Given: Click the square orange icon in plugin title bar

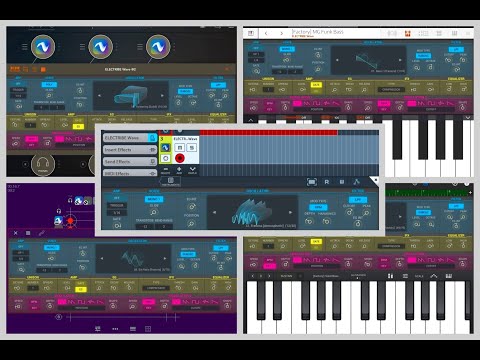Looking at the screenshot, I should tap(43, 69).
